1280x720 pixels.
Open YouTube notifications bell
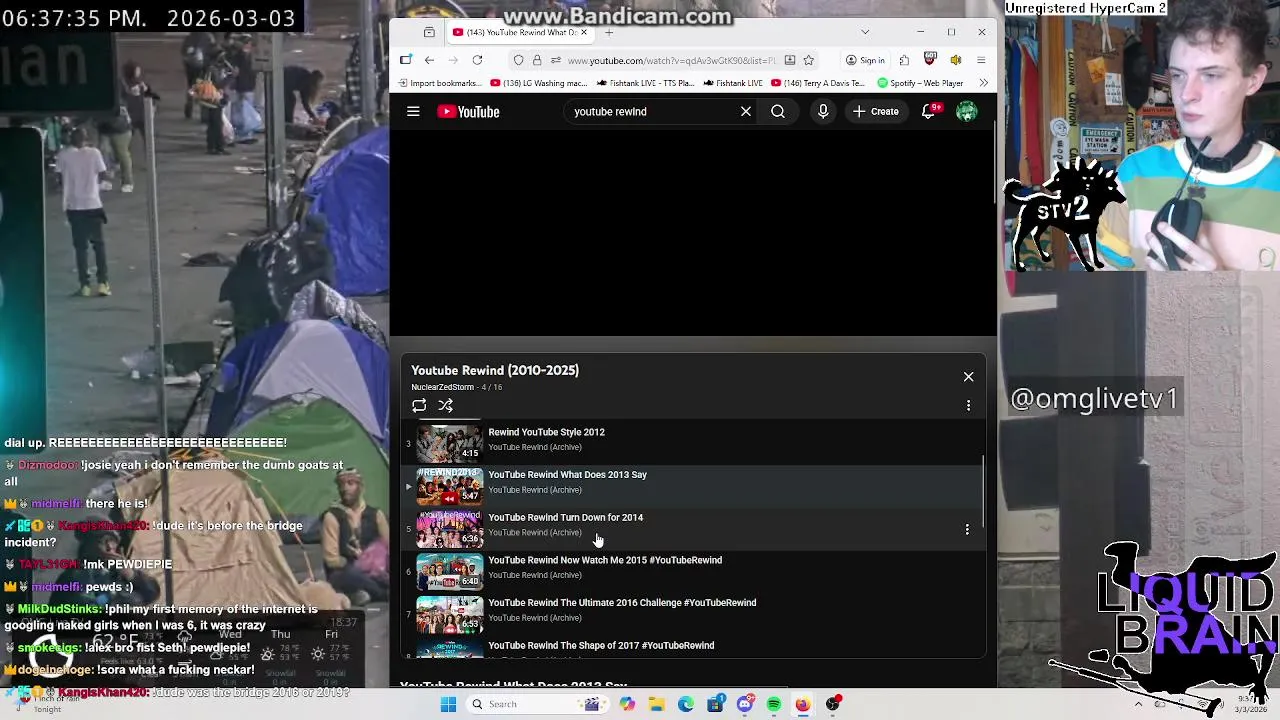929,111
